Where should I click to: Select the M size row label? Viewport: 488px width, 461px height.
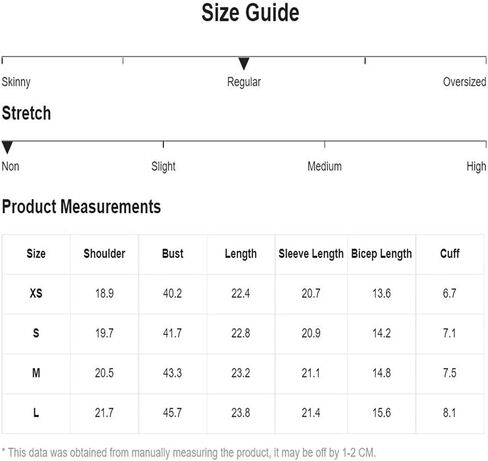36,373
